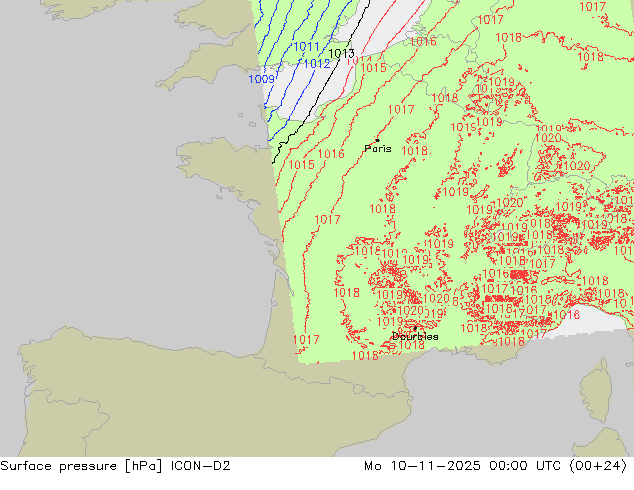Select the black 1013 isobar label
The width and height of the screenshot is (634, 490).
[x=341, y=53]
